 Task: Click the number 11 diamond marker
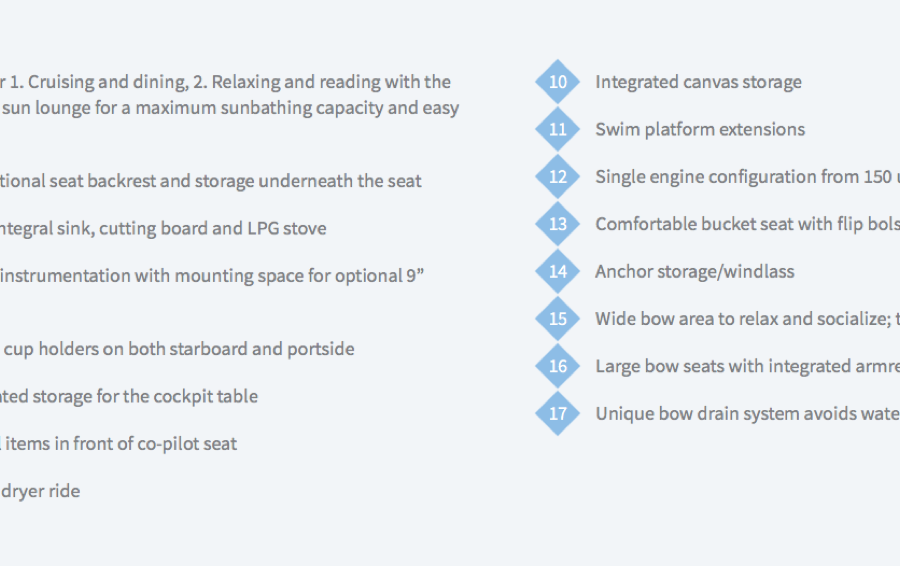tap(557, 129)
